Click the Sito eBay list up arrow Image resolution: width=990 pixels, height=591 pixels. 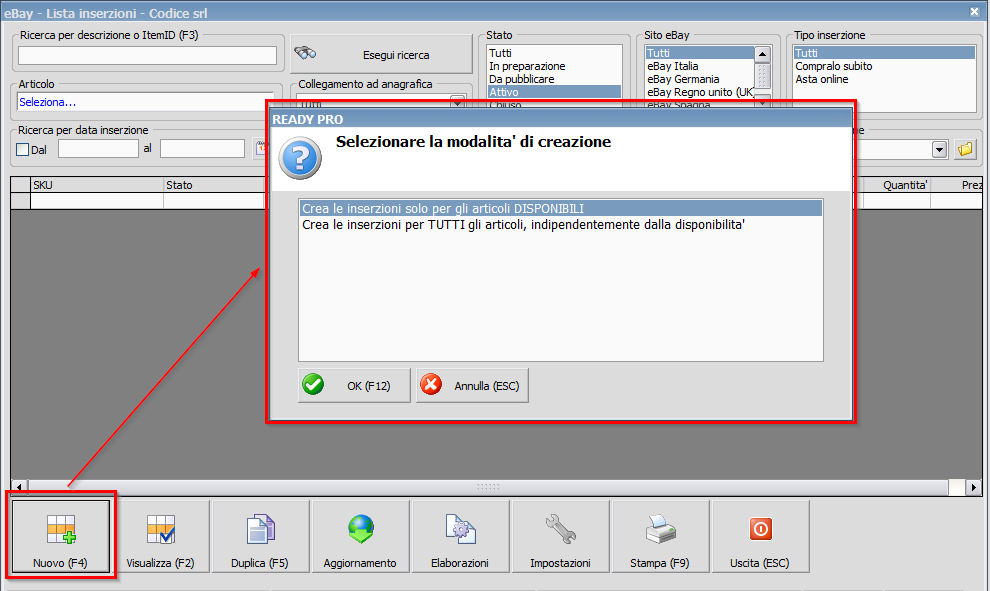tap(762, 54)
